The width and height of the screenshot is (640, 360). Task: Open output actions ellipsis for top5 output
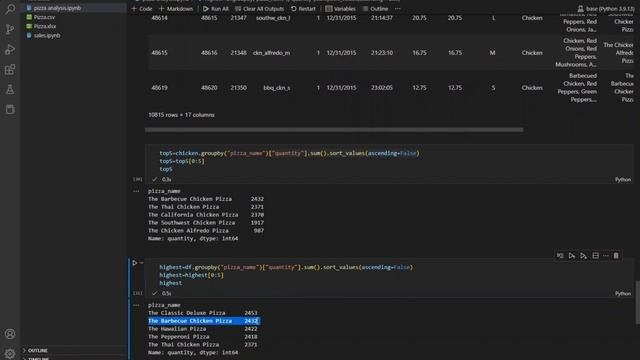coord(136,191)
